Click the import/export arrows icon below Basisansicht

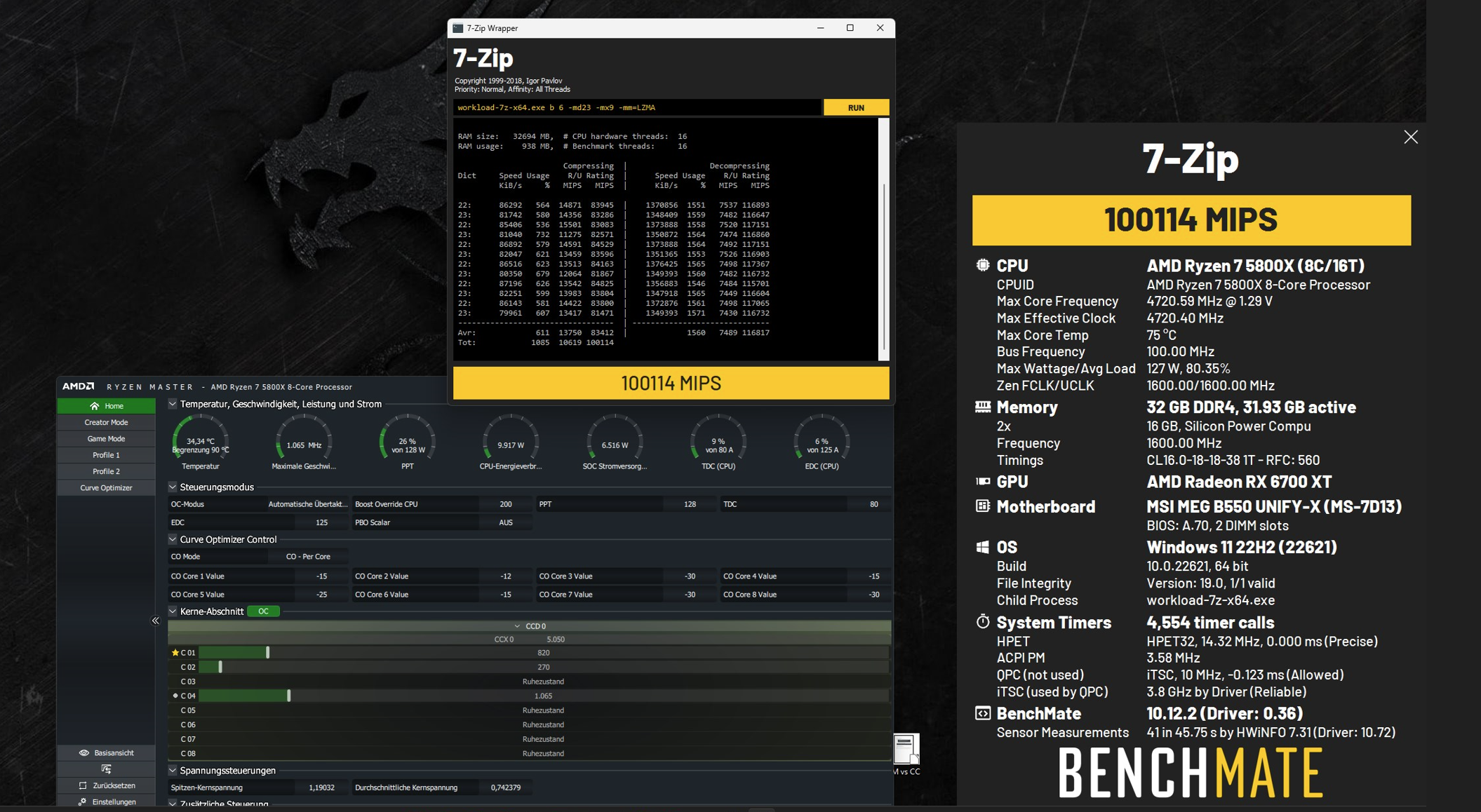tap(106, 769)
